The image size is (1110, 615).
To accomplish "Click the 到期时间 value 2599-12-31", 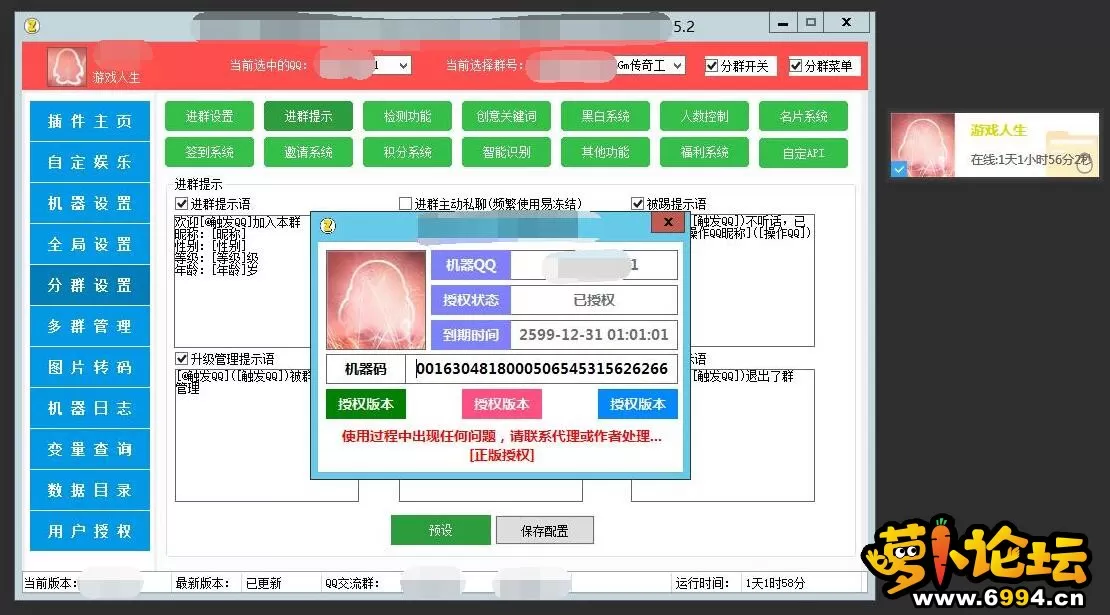I will click(x=593, y=335).
